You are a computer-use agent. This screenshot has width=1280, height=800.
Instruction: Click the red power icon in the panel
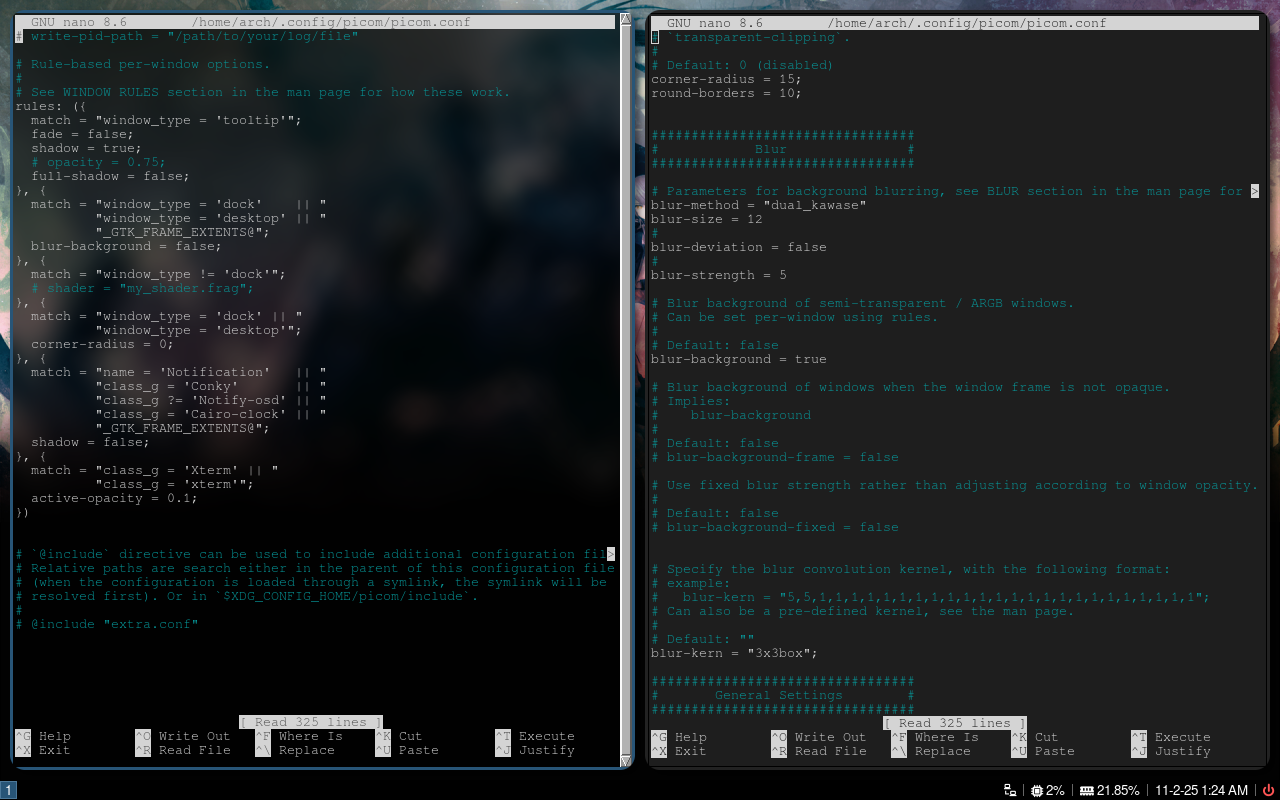click(x=1268, y=790)
